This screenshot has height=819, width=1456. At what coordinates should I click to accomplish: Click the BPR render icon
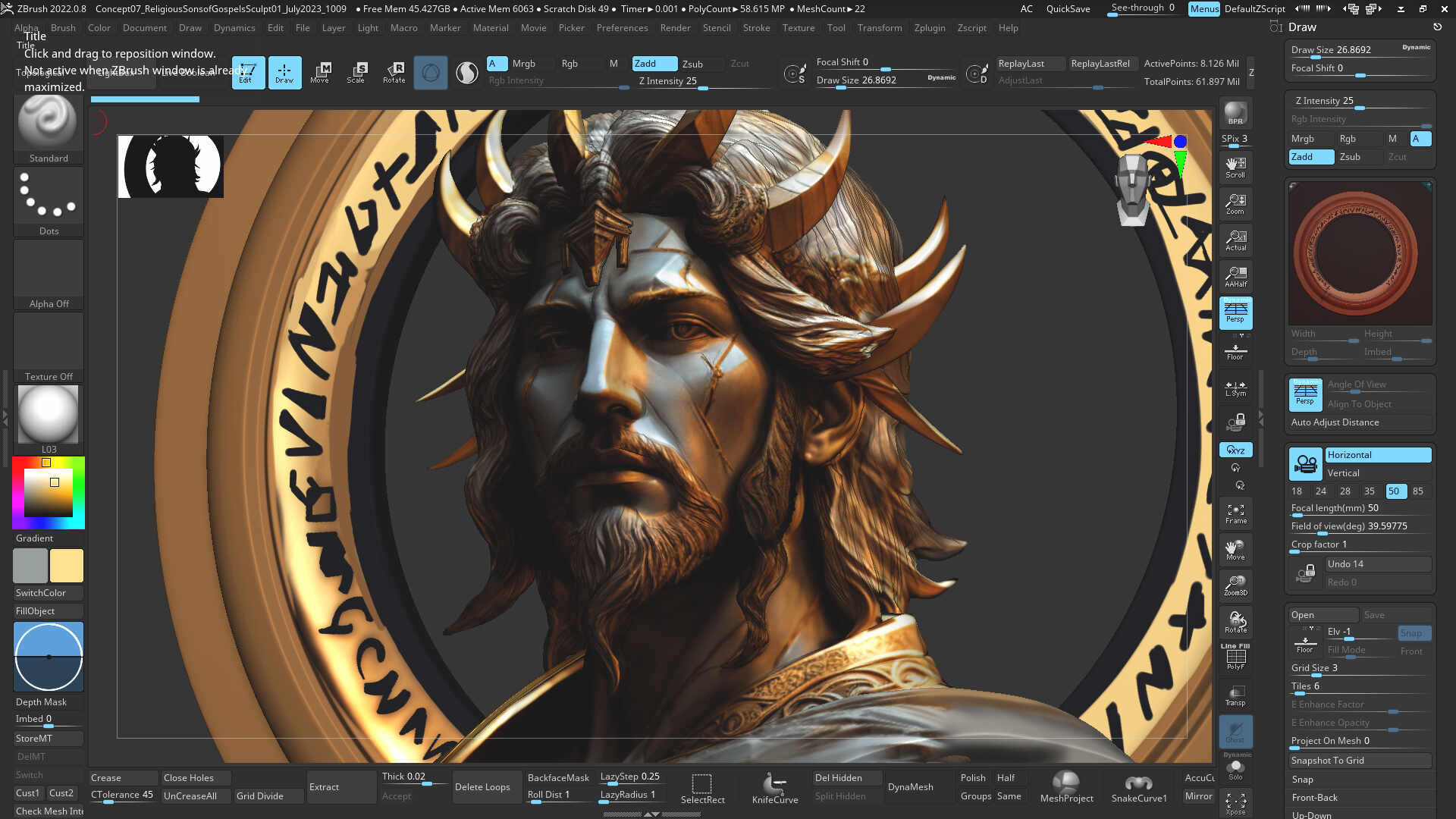point(1235,113)
